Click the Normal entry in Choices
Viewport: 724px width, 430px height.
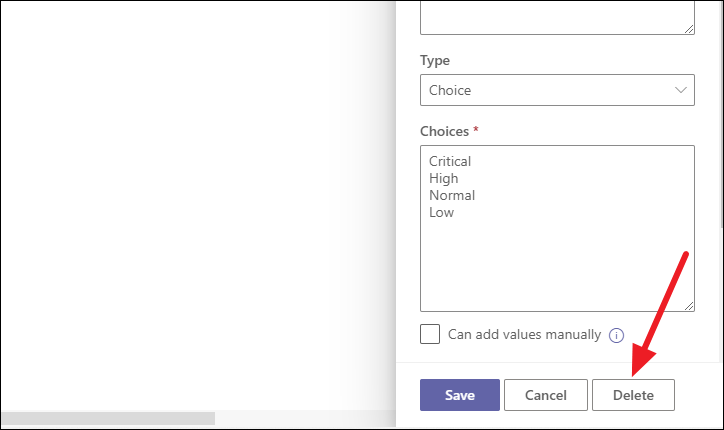coord(452,195)
